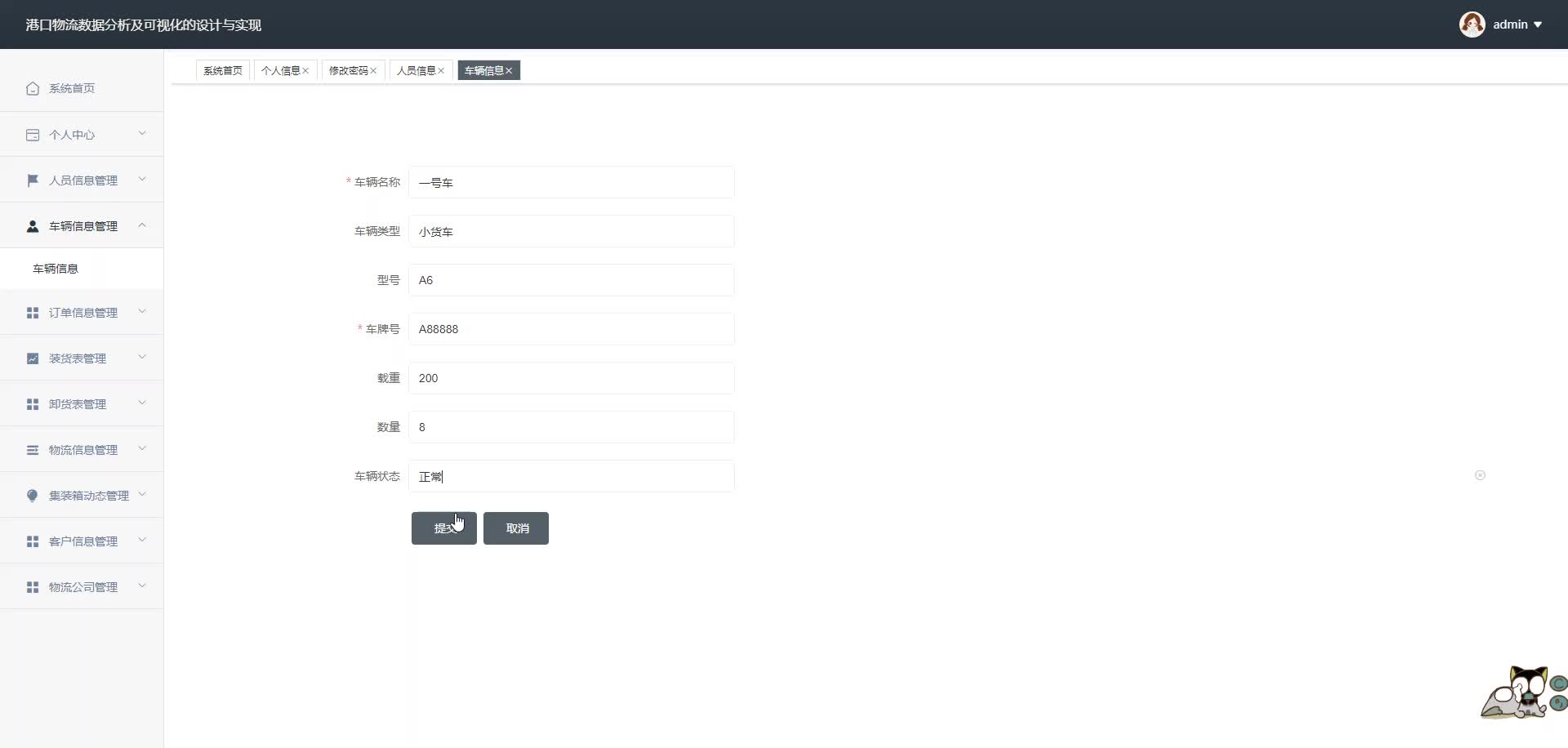Open 装货表管理 sidebar menu
This screenshot has width=1568, height=748.
point(82,358)
